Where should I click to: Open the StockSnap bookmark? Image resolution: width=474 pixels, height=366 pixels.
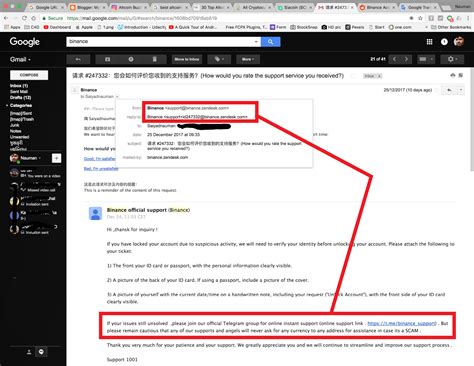(x=304, y=27)
